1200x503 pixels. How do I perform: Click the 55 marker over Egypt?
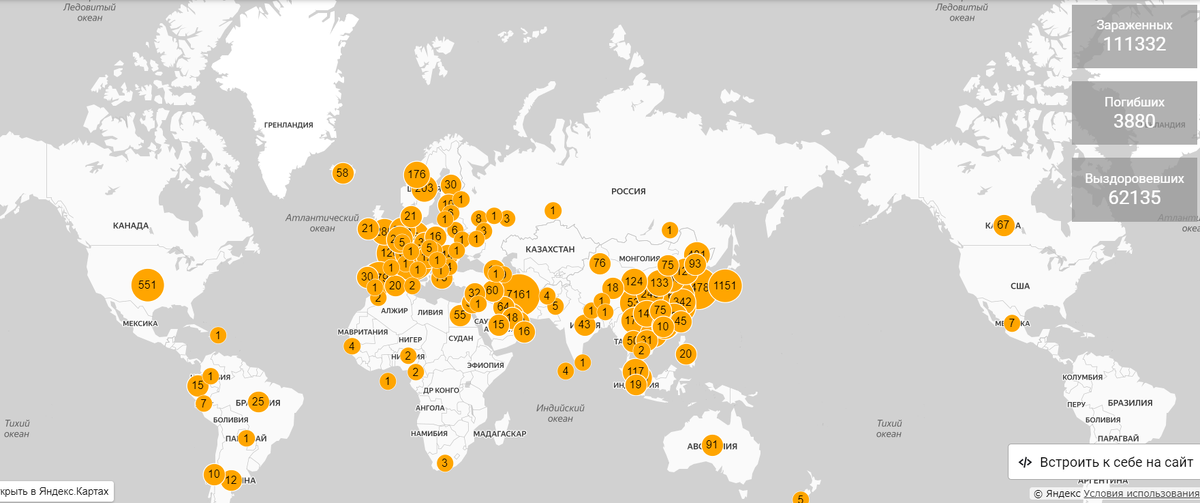(x=459, y=315)
